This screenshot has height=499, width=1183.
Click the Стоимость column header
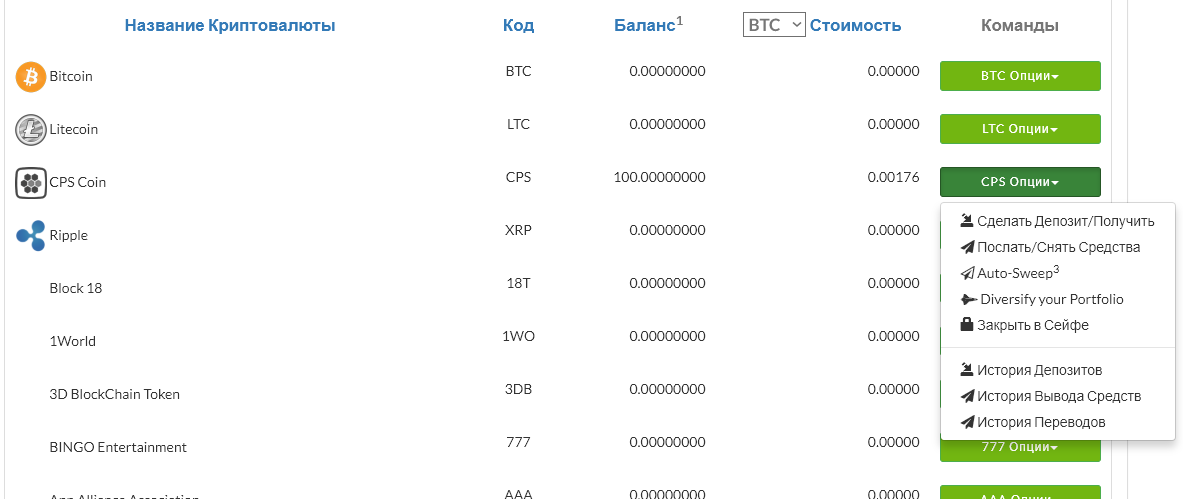tap(855, 25)
